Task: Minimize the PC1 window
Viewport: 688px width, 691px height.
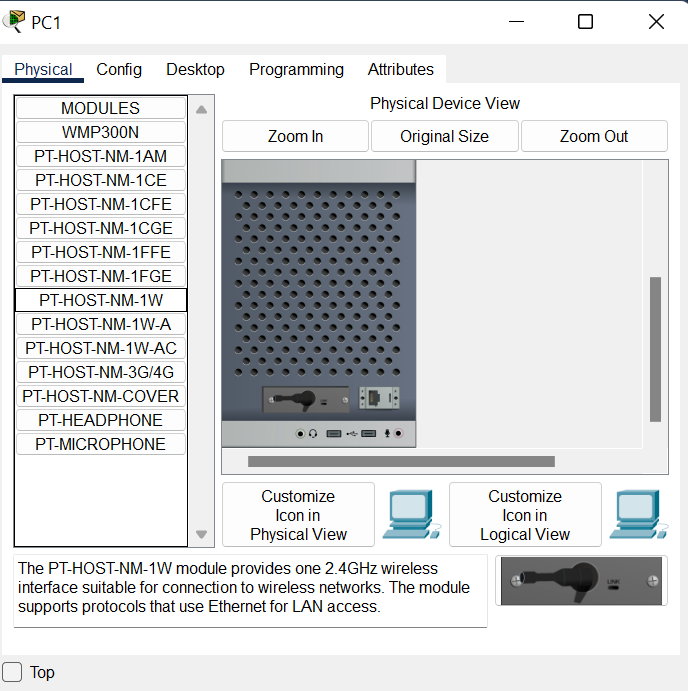Action: (516, 22)
